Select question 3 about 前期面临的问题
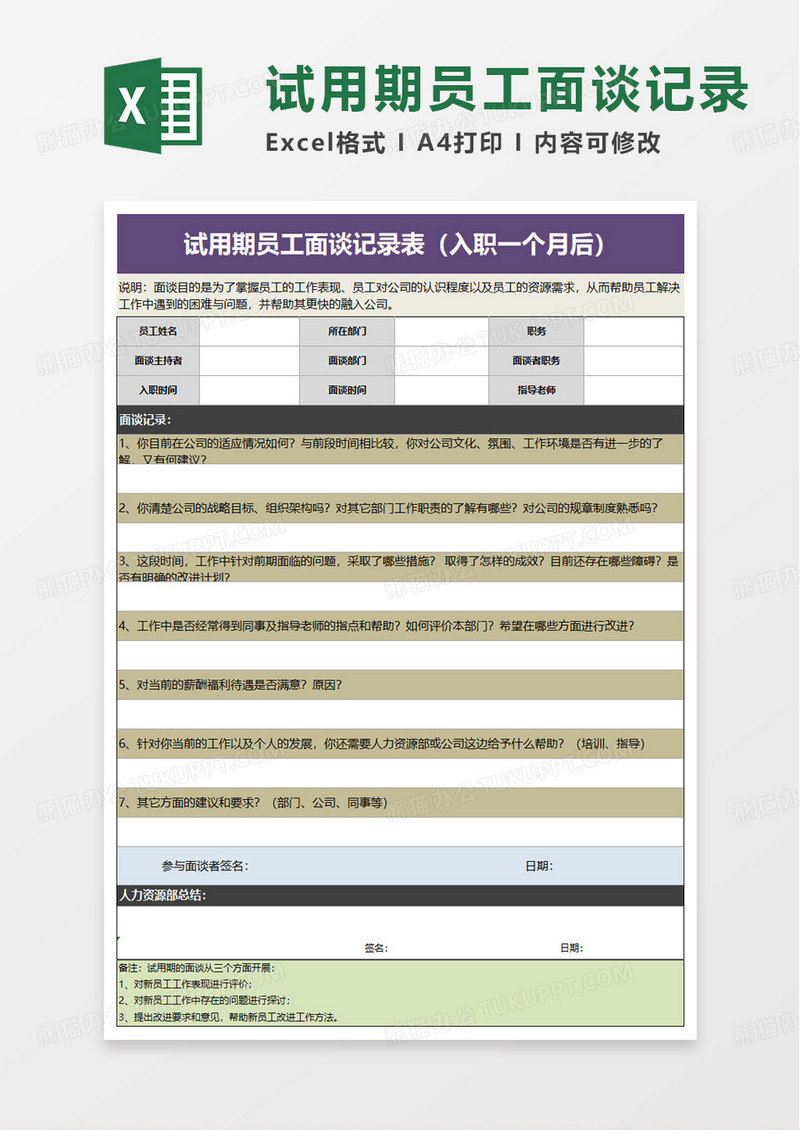 [400, 567]
